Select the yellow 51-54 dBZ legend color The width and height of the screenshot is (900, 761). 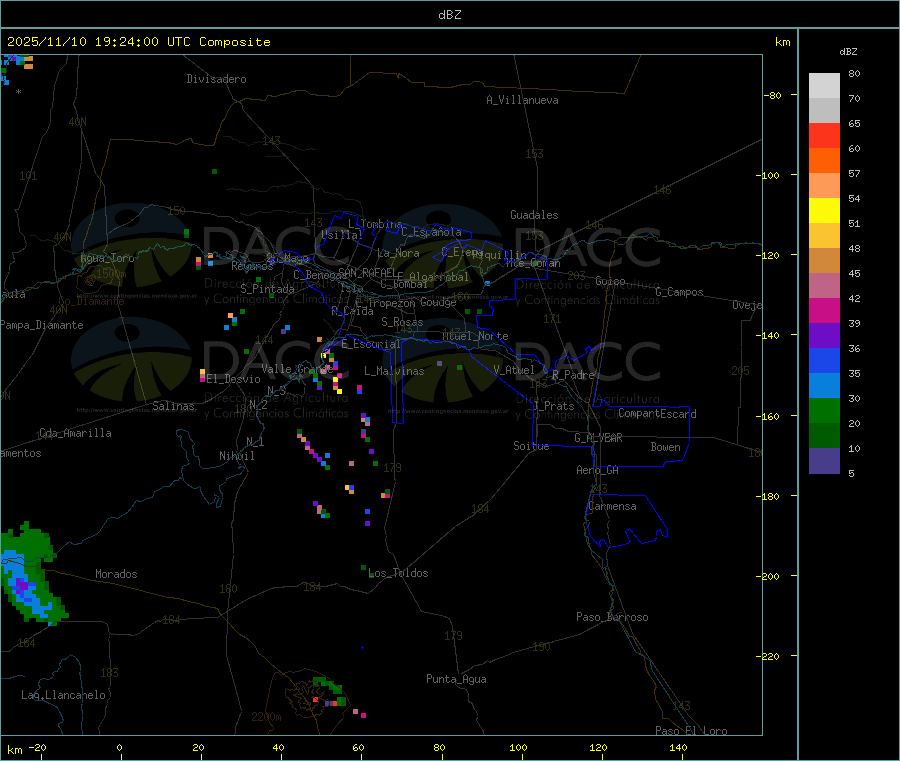824,211
